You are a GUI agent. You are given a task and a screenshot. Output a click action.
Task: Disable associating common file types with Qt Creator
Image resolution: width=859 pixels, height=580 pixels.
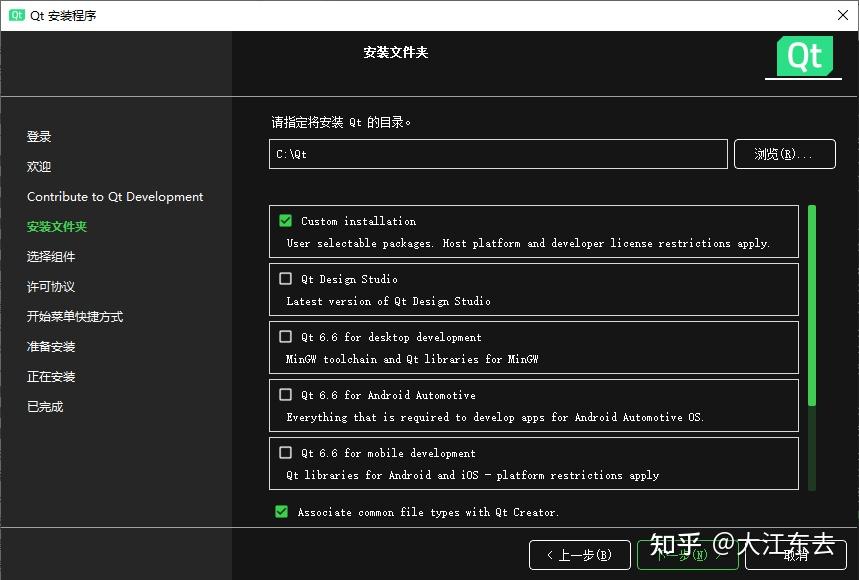(281, 512)
